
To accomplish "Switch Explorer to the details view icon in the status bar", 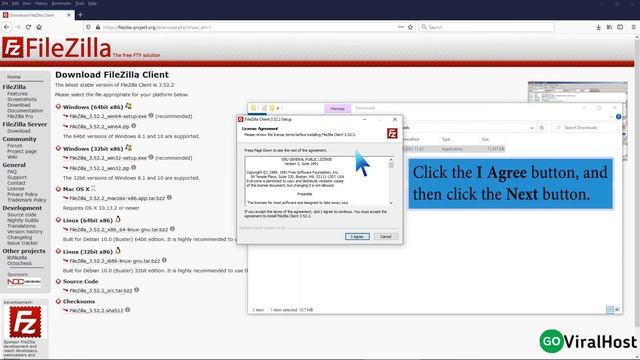I will pyautogui.click(x=610, y=310).
